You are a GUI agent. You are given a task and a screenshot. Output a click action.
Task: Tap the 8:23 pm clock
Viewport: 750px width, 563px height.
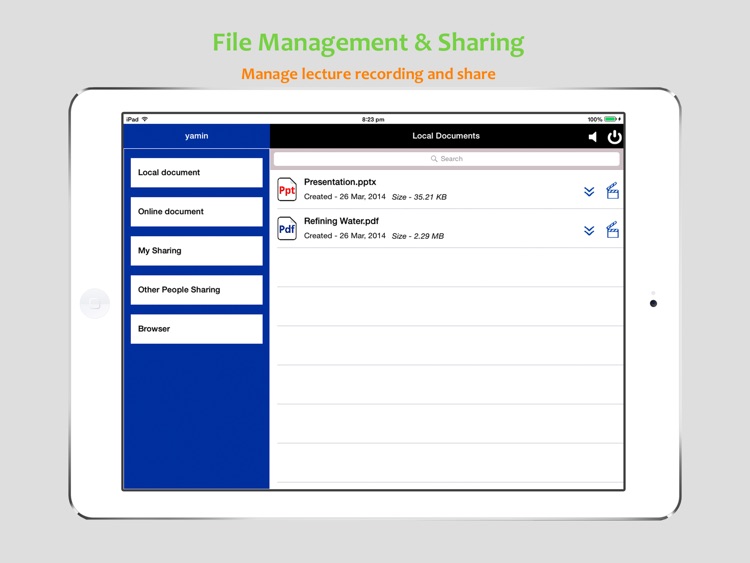tap(373, 120)
